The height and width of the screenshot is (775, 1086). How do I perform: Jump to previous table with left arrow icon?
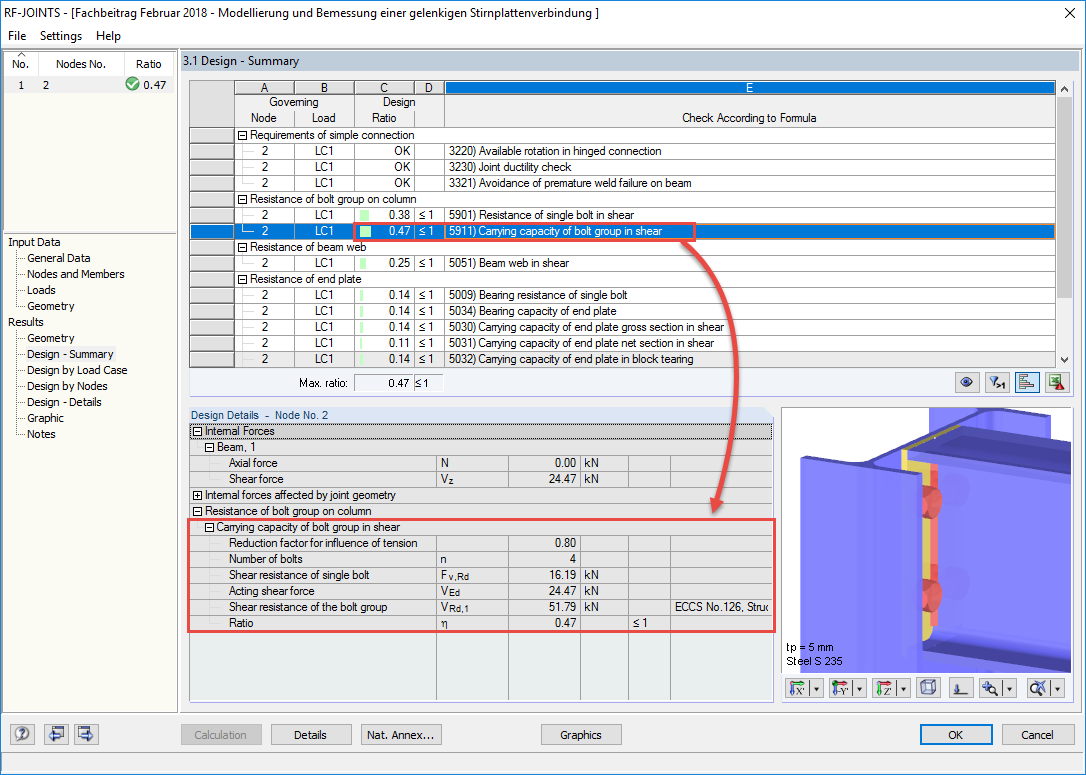point(56,734)
